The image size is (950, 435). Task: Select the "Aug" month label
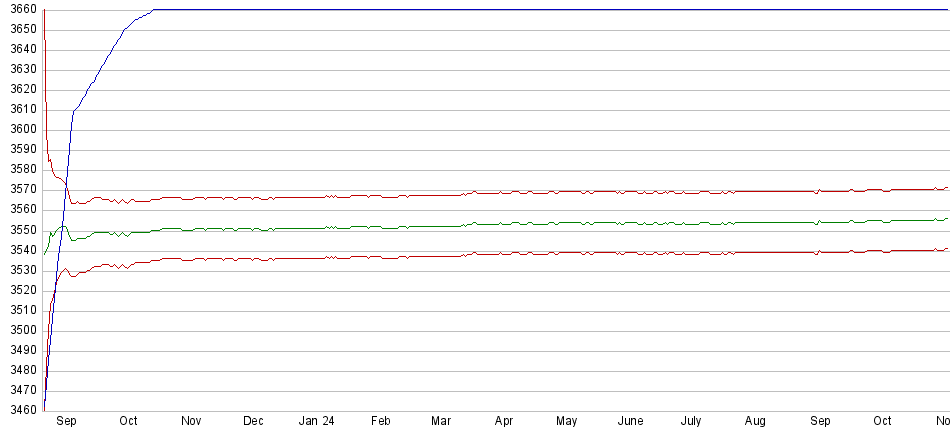pyautogui.click(x=755, y=422)
